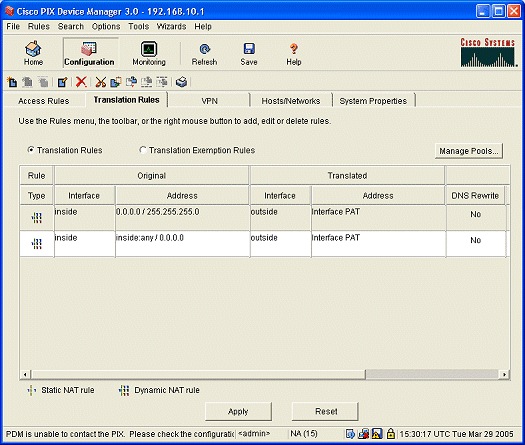Click the first row's dynamic NAT icon

pyautogui.click(x=36, y=218)
